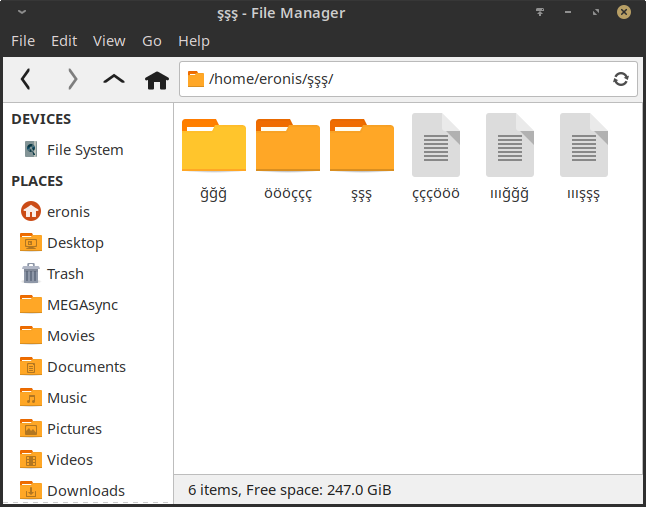Select the çççööö document icon

coord(436,145)
